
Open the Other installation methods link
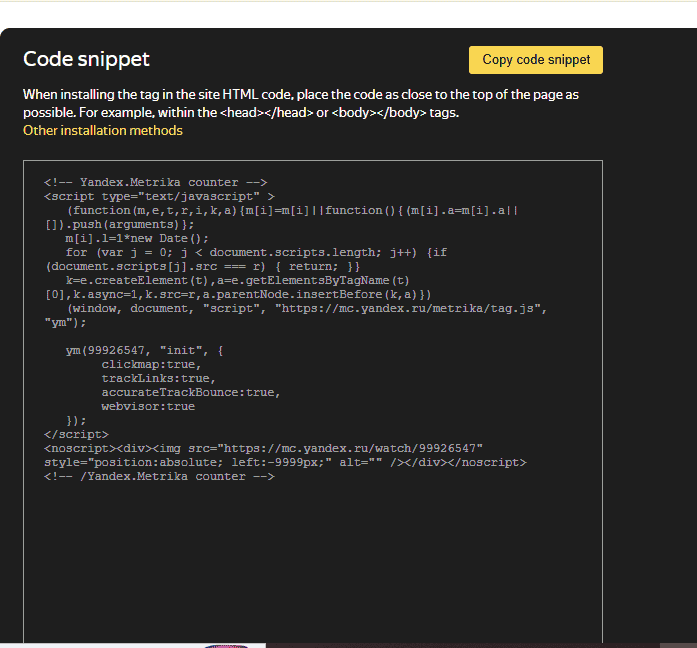[x=103, y=130]
